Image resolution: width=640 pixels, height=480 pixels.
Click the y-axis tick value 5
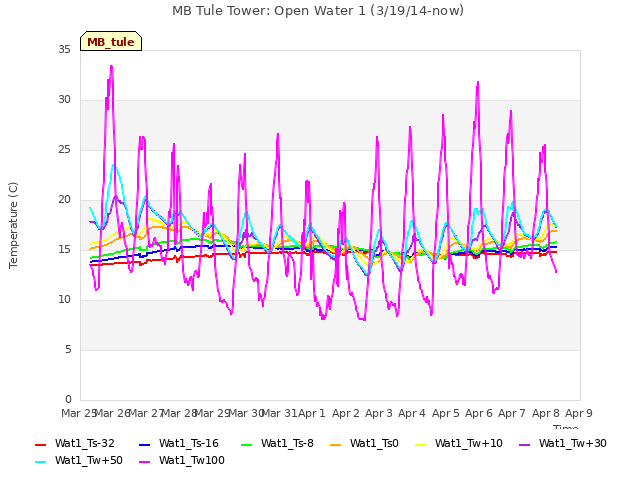point(68,350)
